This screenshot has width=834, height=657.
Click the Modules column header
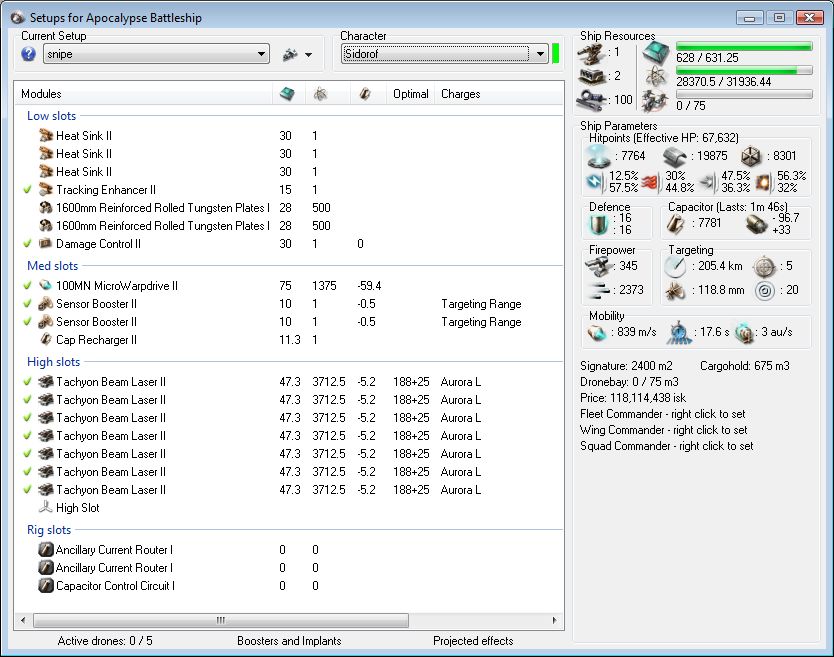(x=41, y=94)
